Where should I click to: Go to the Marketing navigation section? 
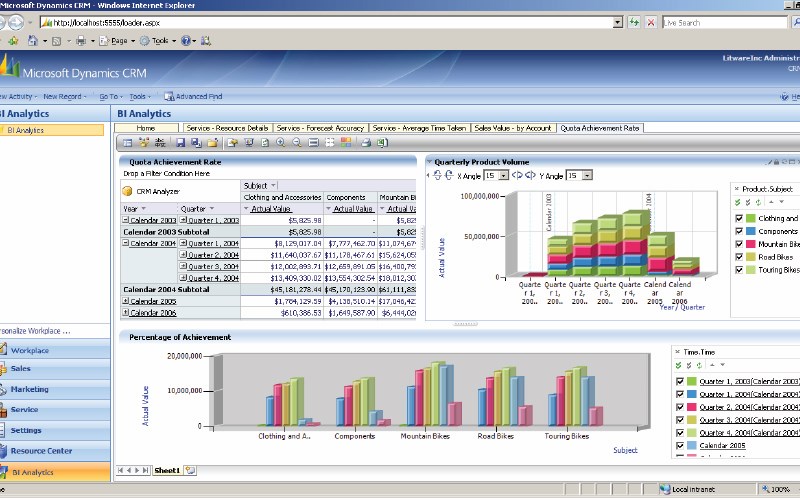pos(55,389)
